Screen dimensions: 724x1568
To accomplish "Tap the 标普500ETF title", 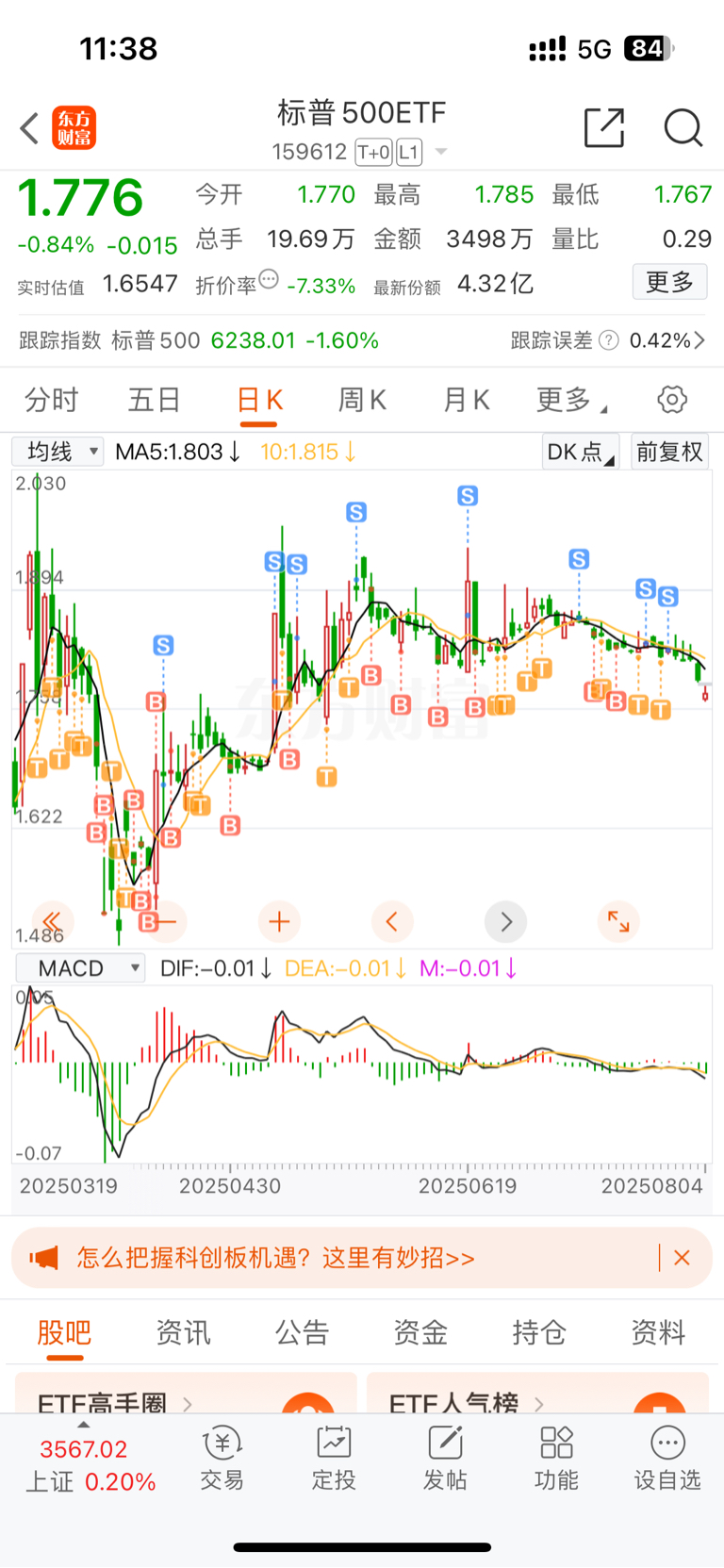I will [361, 113].
